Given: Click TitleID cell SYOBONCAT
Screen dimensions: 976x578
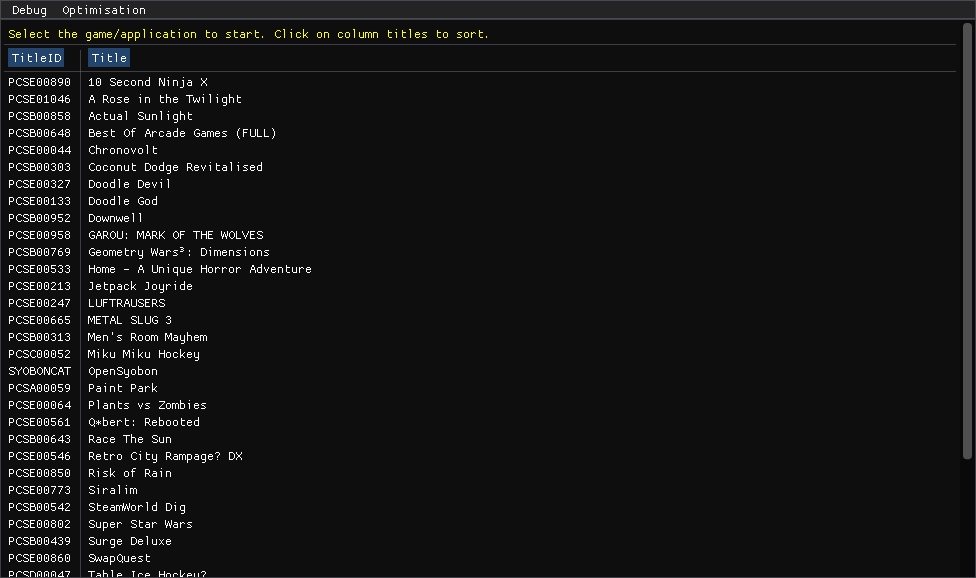Looking at the screenshot, I should (40, 371).
